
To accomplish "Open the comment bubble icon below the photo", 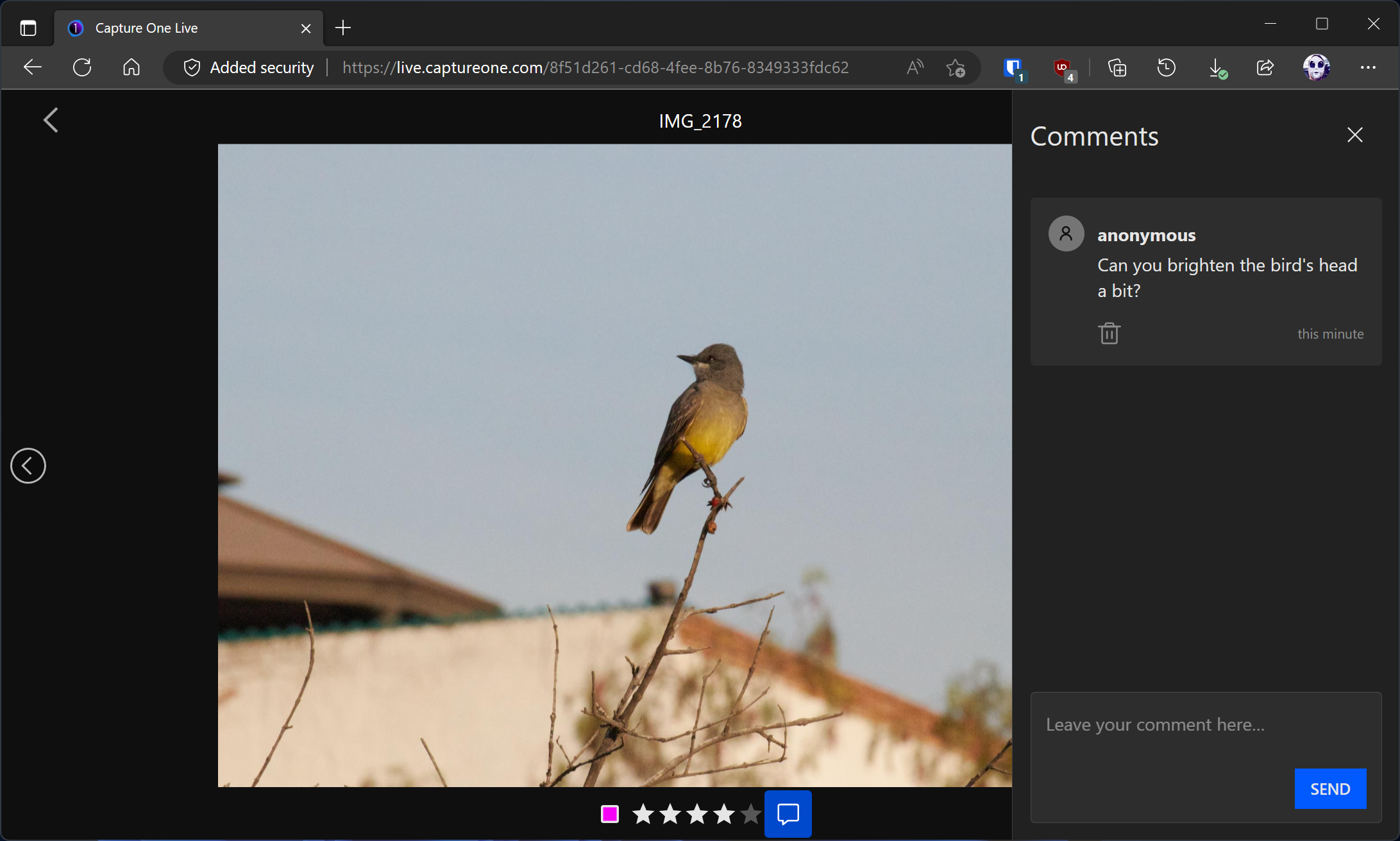I will 788,813.
